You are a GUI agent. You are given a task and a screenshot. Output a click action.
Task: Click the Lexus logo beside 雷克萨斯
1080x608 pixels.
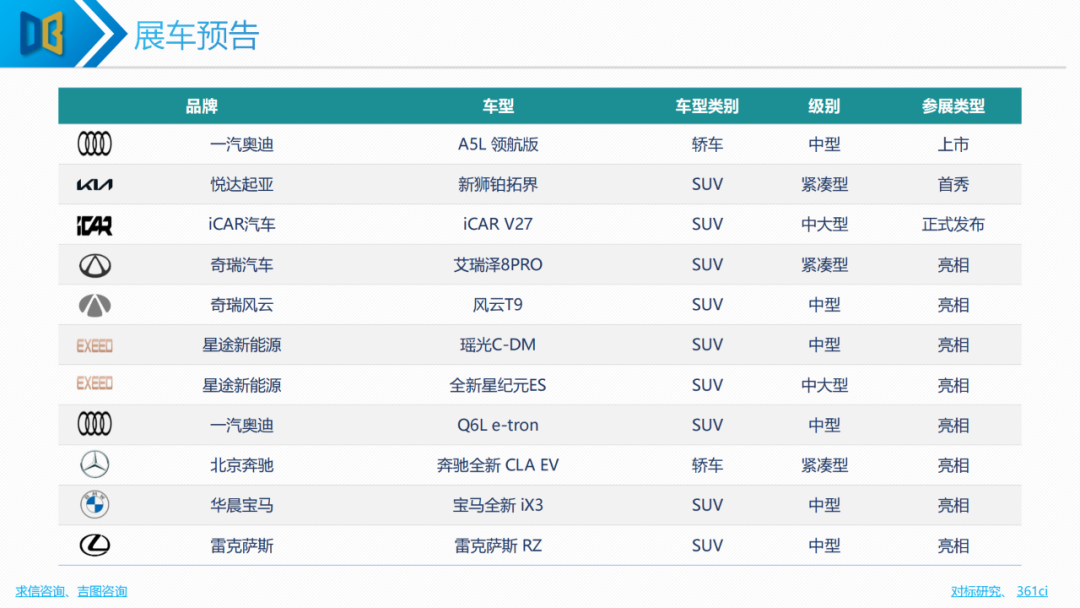[94, 545]
